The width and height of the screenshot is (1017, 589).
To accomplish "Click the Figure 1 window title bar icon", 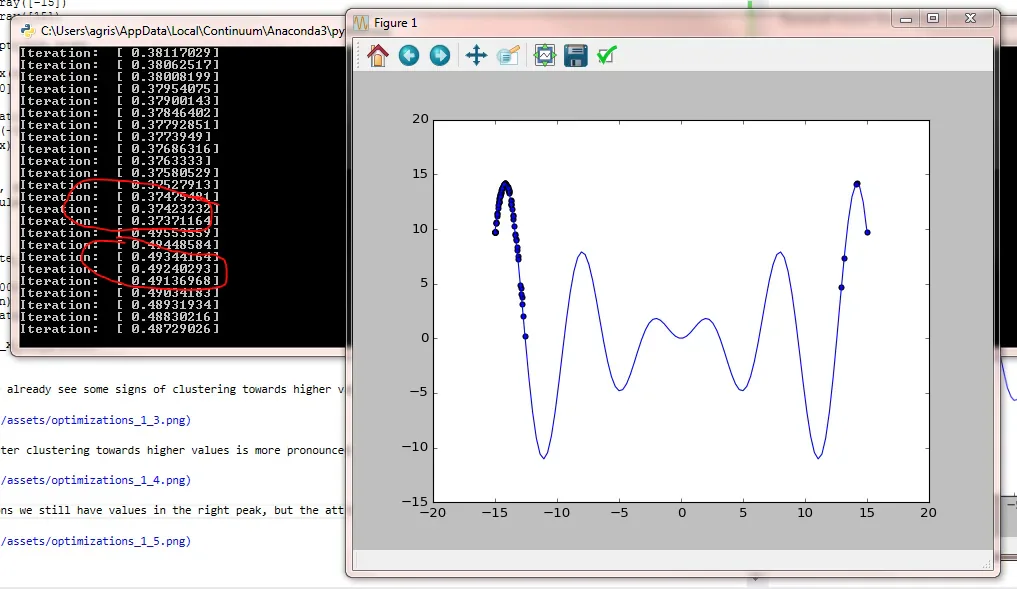I will (361, 23).
